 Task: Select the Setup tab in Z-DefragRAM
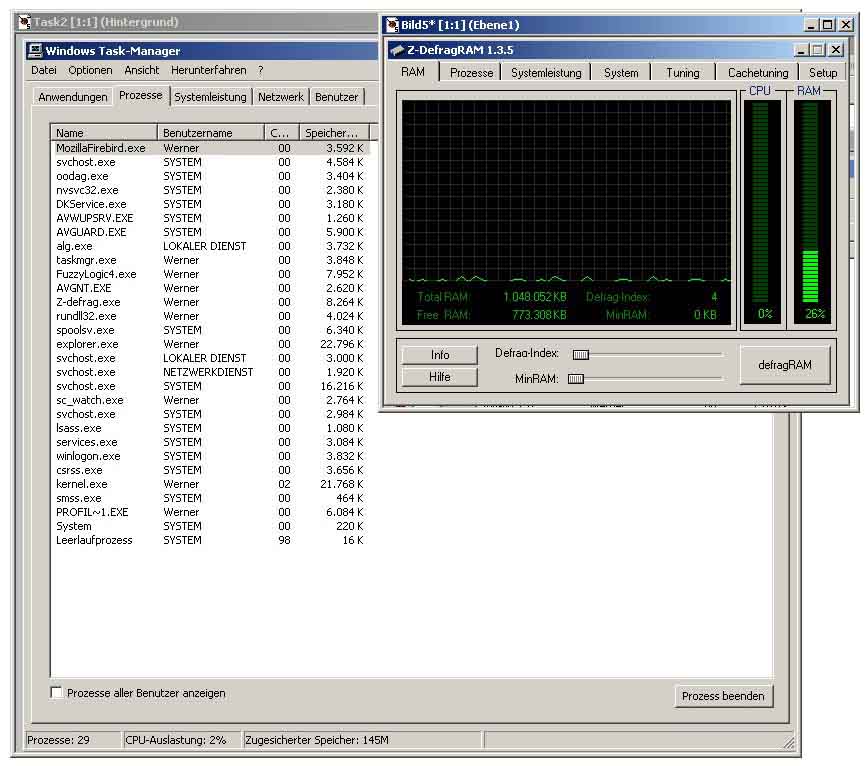(822, 73)
